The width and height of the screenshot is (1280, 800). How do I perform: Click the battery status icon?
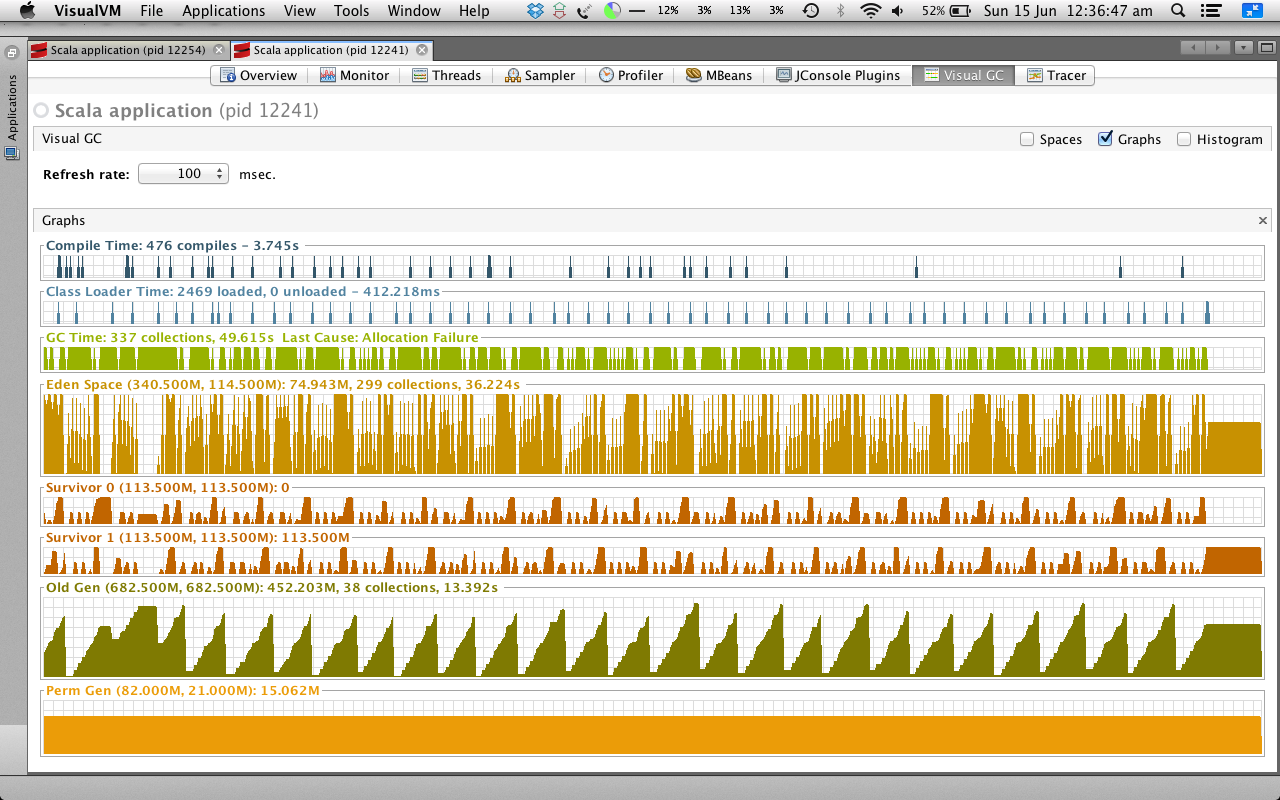pyautogui.click(x=960, y=11)
